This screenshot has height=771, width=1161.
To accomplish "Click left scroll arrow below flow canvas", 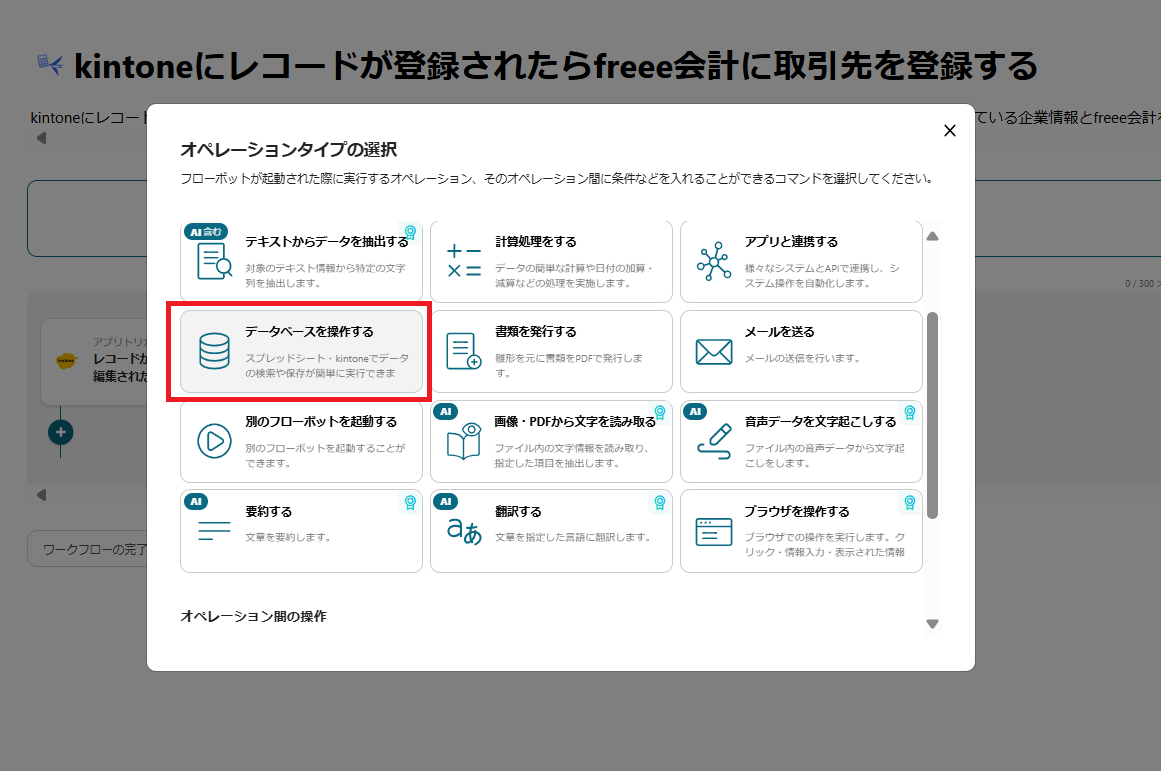I will click(x=41, y=495).
